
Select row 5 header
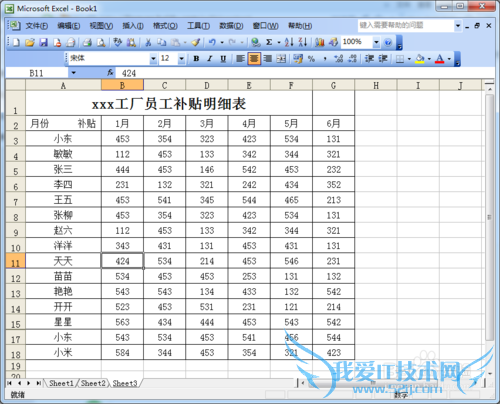[16, 169]
